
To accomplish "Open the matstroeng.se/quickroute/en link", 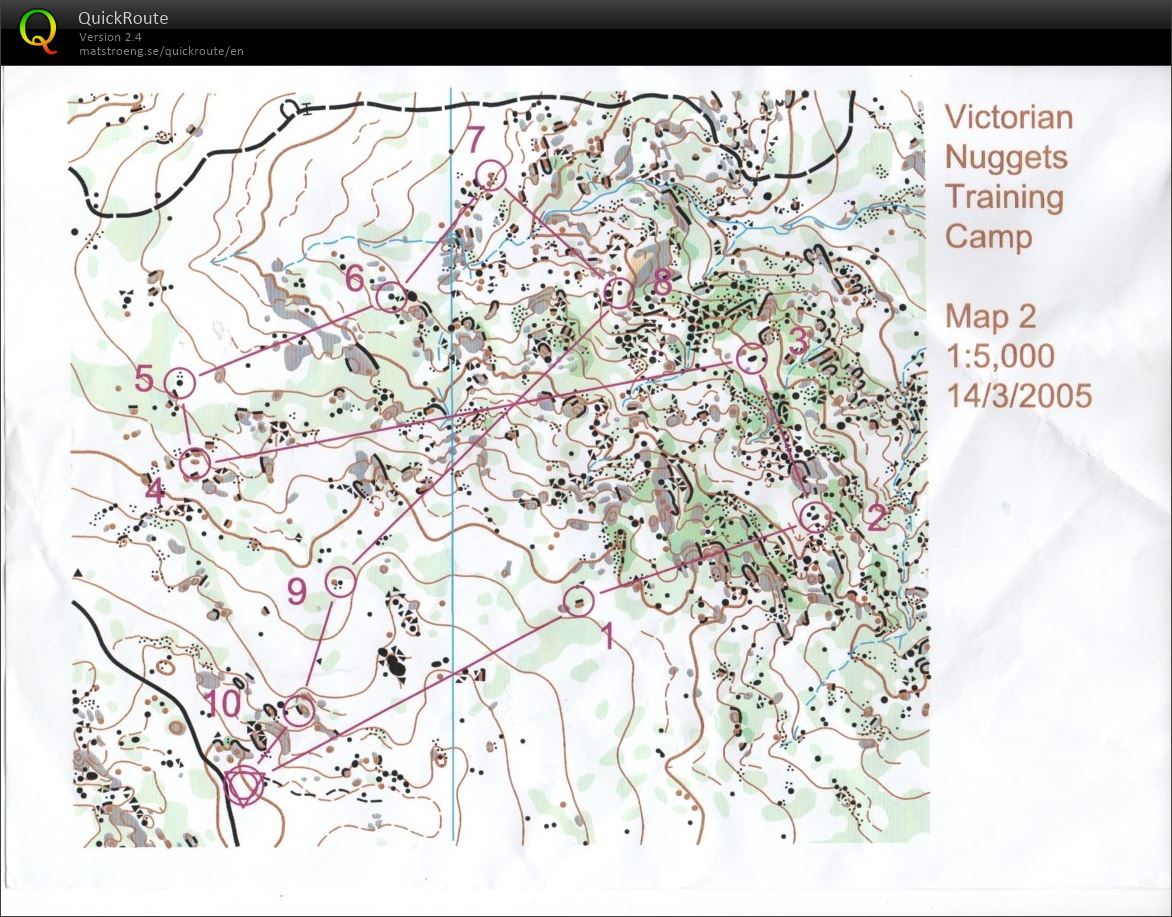I will tap(161, 51).
